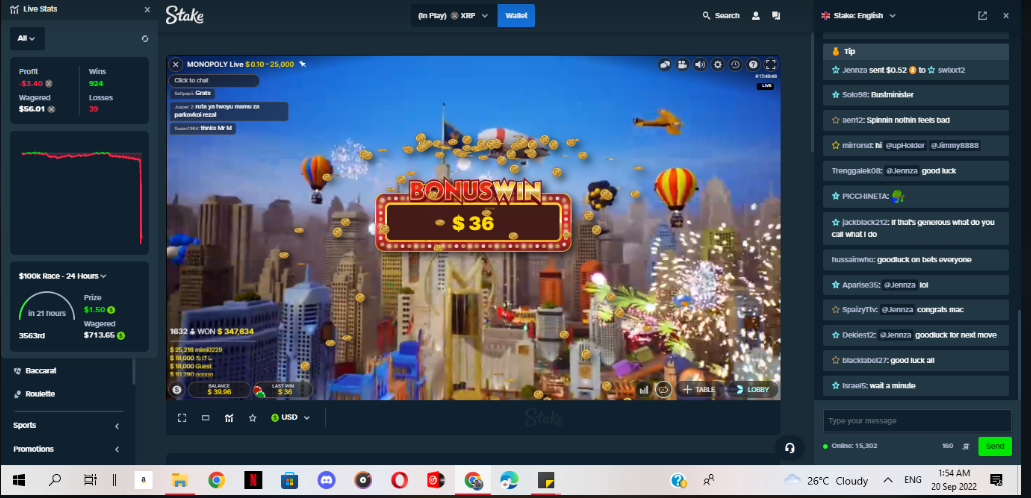Show hidden system tray icons chevron
This screenshot has height=498, width=1031.
coord(888,480)
